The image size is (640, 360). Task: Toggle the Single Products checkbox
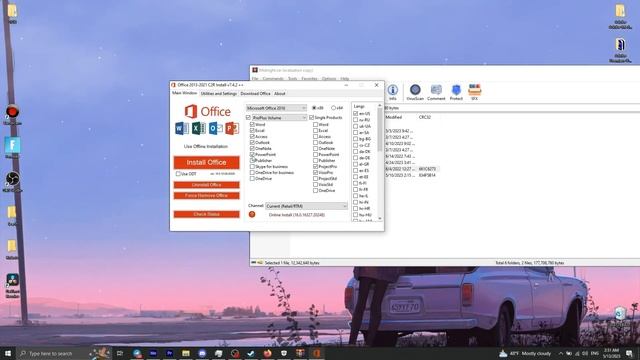[x=311, y=118]
